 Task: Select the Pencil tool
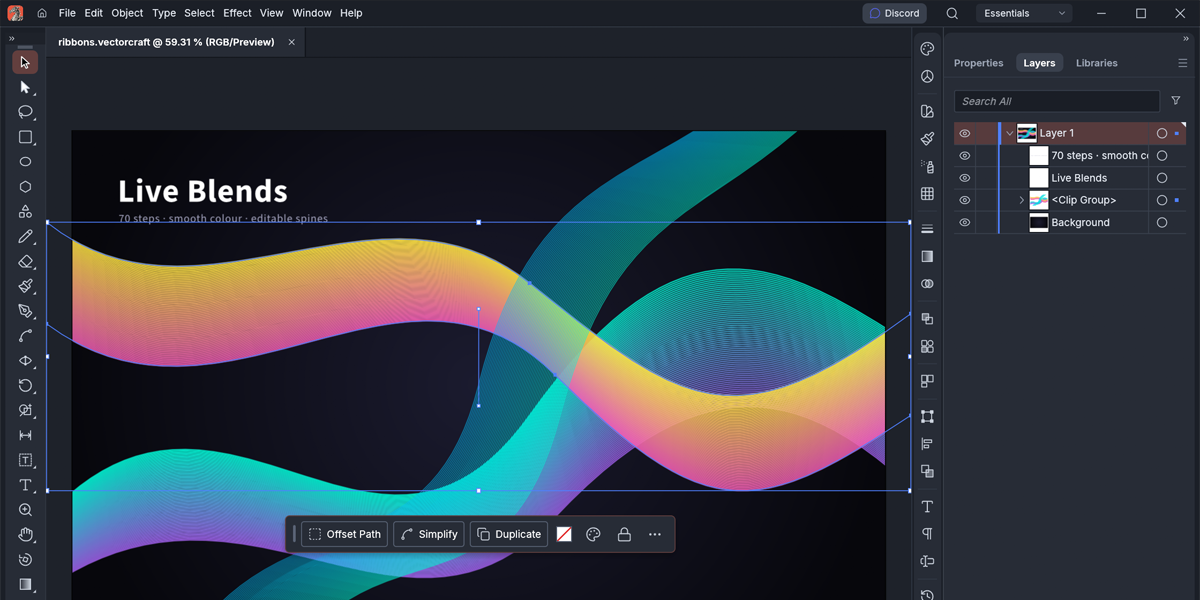[x=25, y=237]
